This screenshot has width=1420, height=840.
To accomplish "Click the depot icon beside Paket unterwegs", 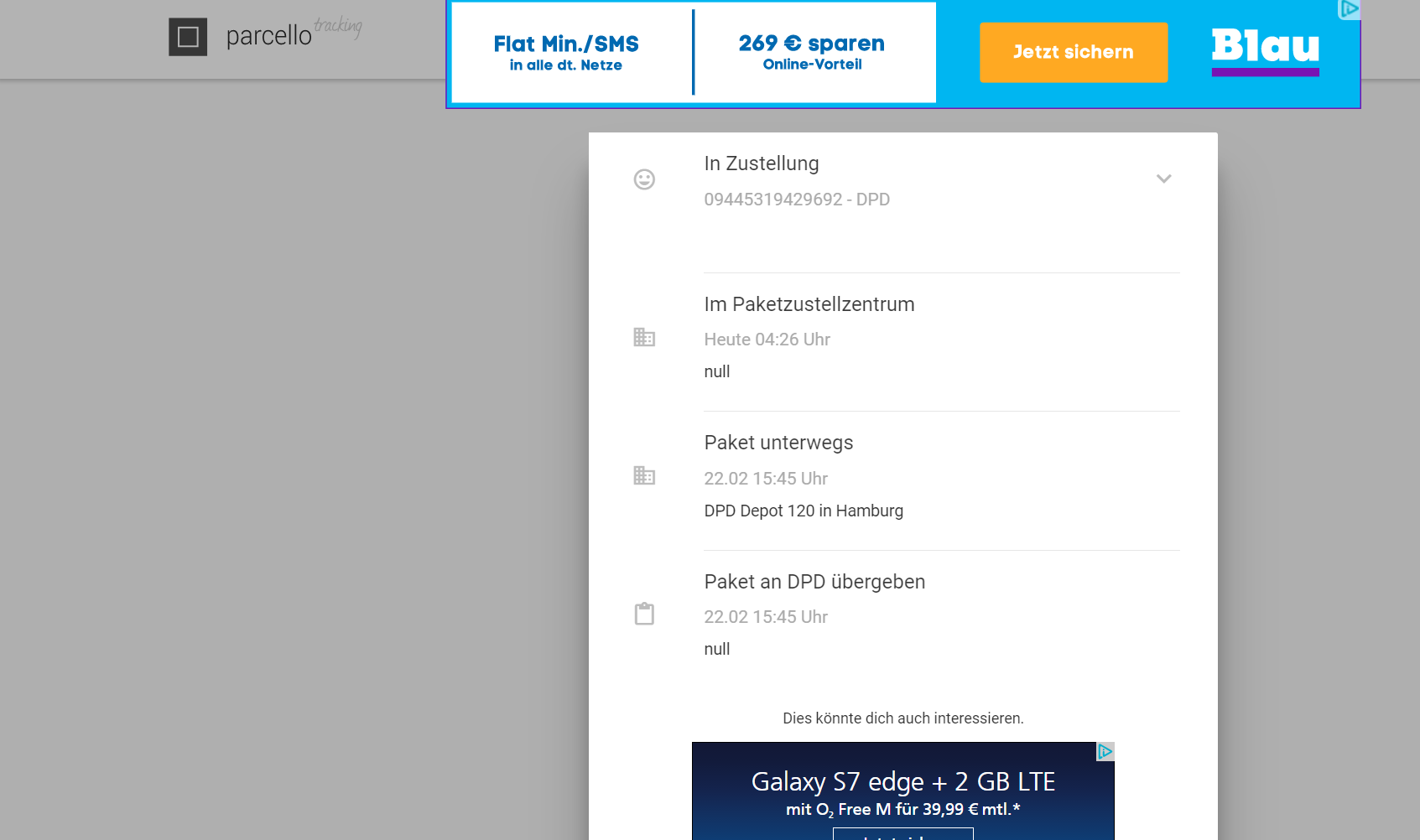I will (644, 476).
